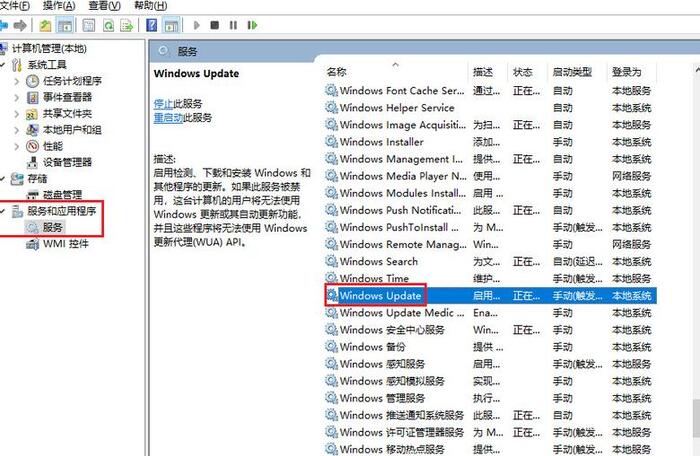Click the Stop Service square icon
The image size is (700, 456).
(x=215, y=25)
